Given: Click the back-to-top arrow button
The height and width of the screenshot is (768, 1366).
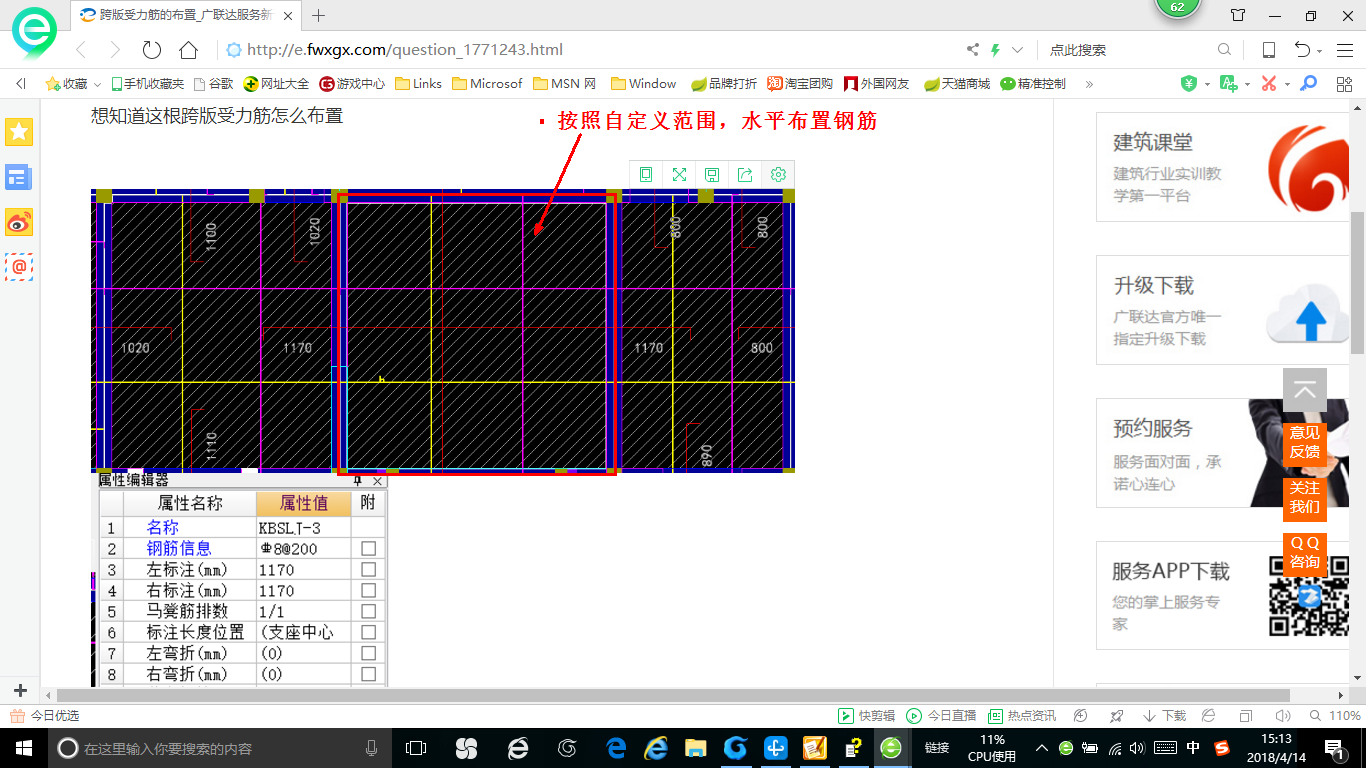Looking at the screenshot, I should point(1305,390).
